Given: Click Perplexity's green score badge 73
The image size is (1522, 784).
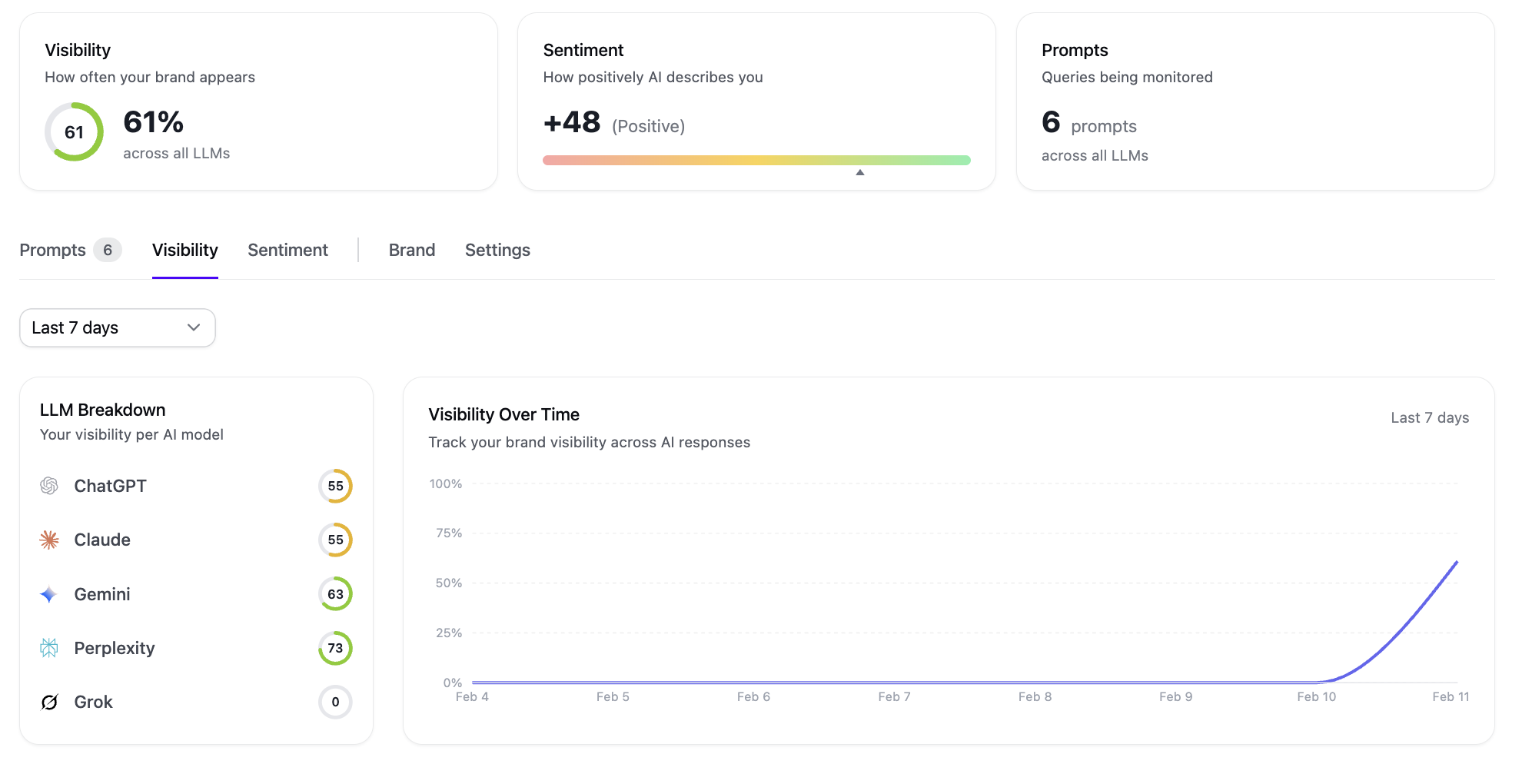Looking at the screenshot, I should [x=335, y=648].
